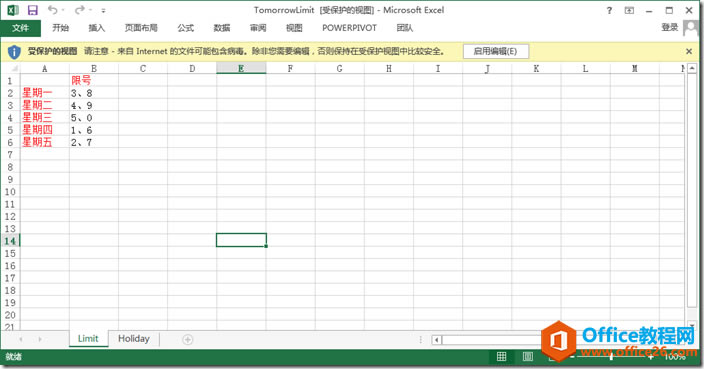
Task: Open the Customize Quick Access Toolbar dropdown
Action: click(x=103, y=10)
